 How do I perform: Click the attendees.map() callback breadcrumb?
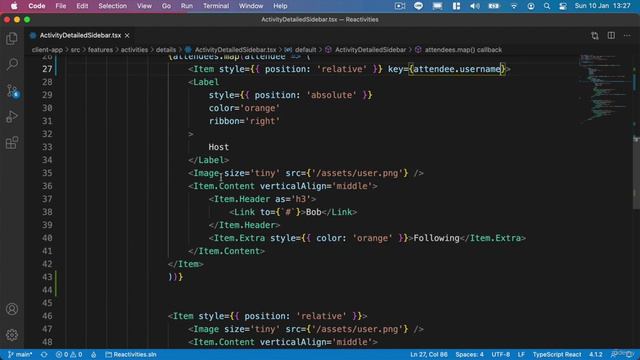(458, 50)
